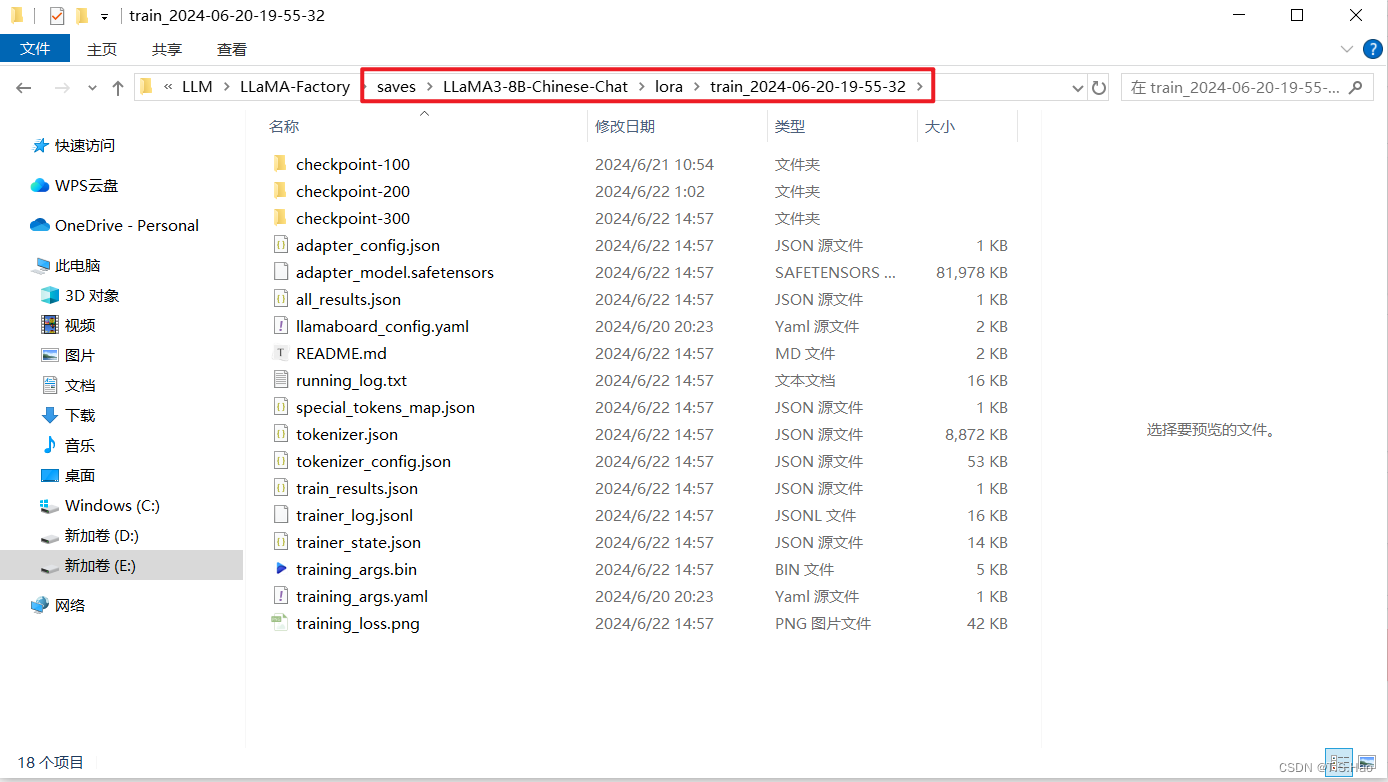Open the 文件 menu tab

point(35,49)
